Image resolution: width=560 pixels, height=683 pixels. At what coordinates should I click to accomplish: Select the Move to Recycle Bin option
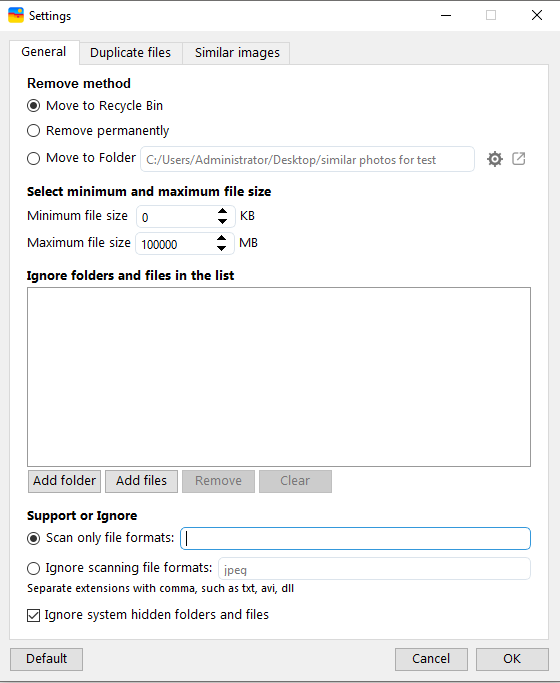tap(34, 106)
